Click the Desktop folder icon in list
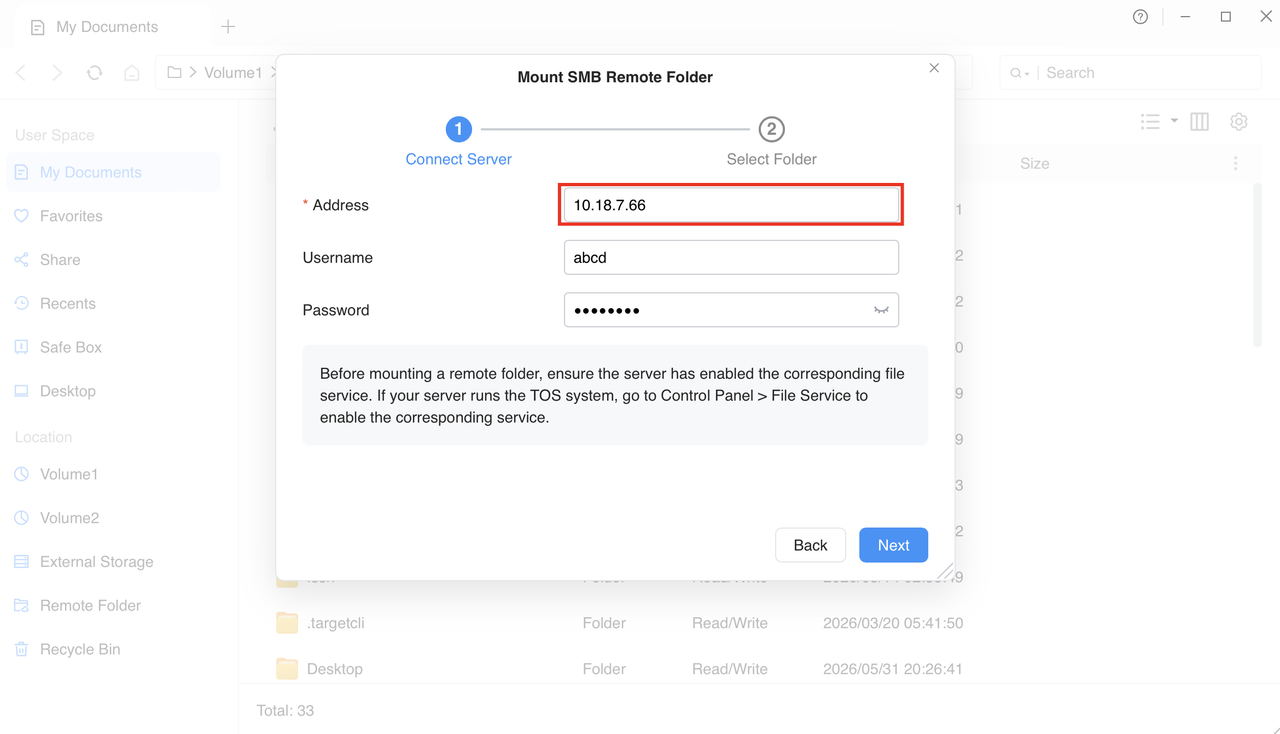Image resolution: width=1280 pixels, height=734 pixels. tap(287, 669)
